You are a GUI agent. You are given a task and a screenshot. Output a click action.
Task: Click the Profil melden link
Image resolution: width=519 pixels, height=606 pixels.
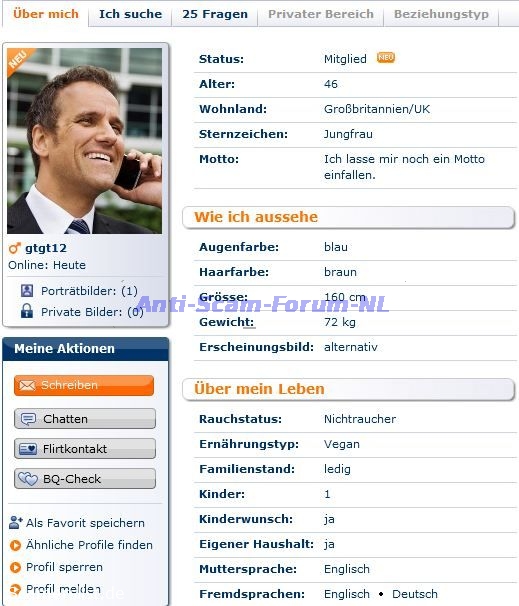click(x=64, y=589)
